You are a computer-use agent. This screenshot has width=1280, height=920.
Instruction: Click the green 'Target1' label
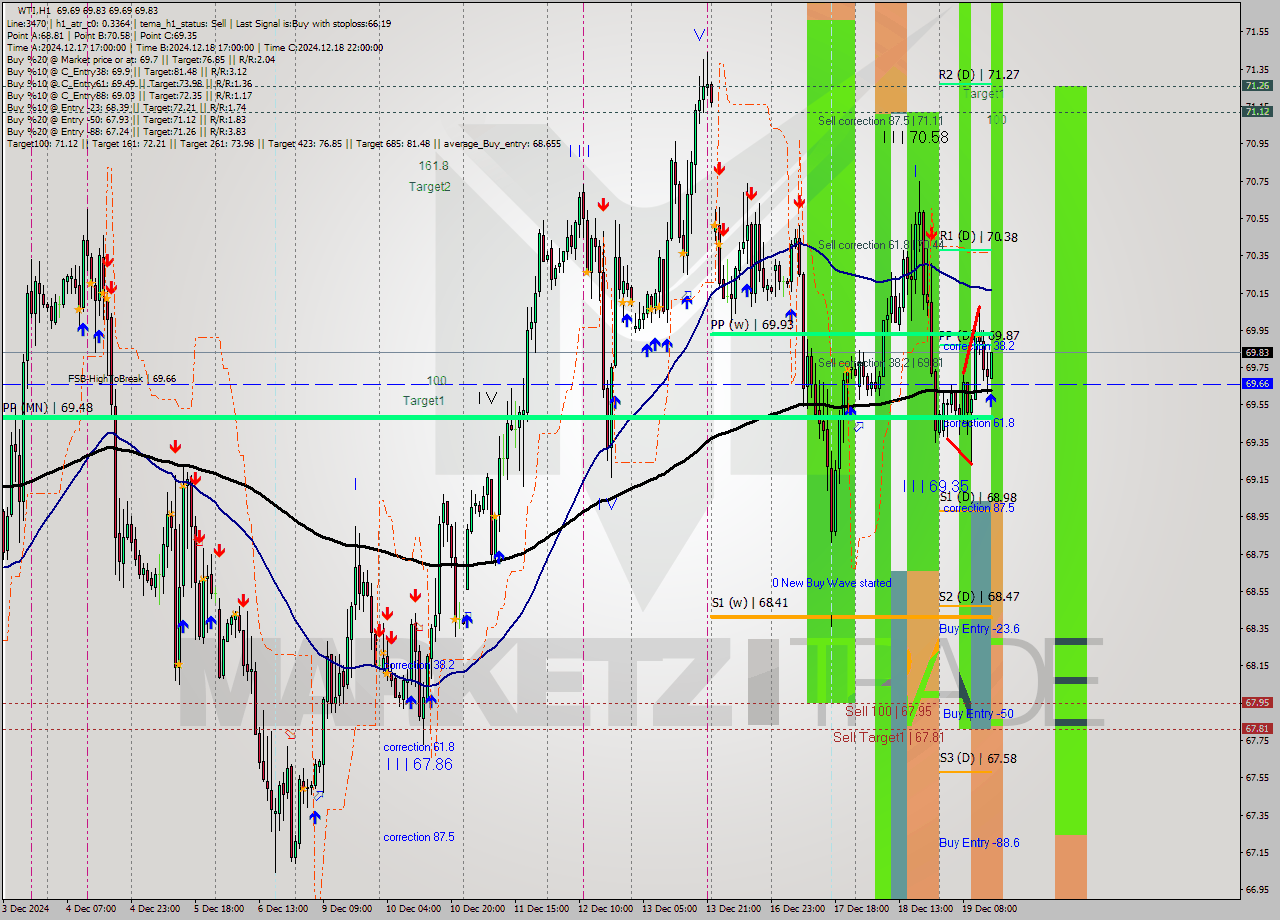[423, 401]
